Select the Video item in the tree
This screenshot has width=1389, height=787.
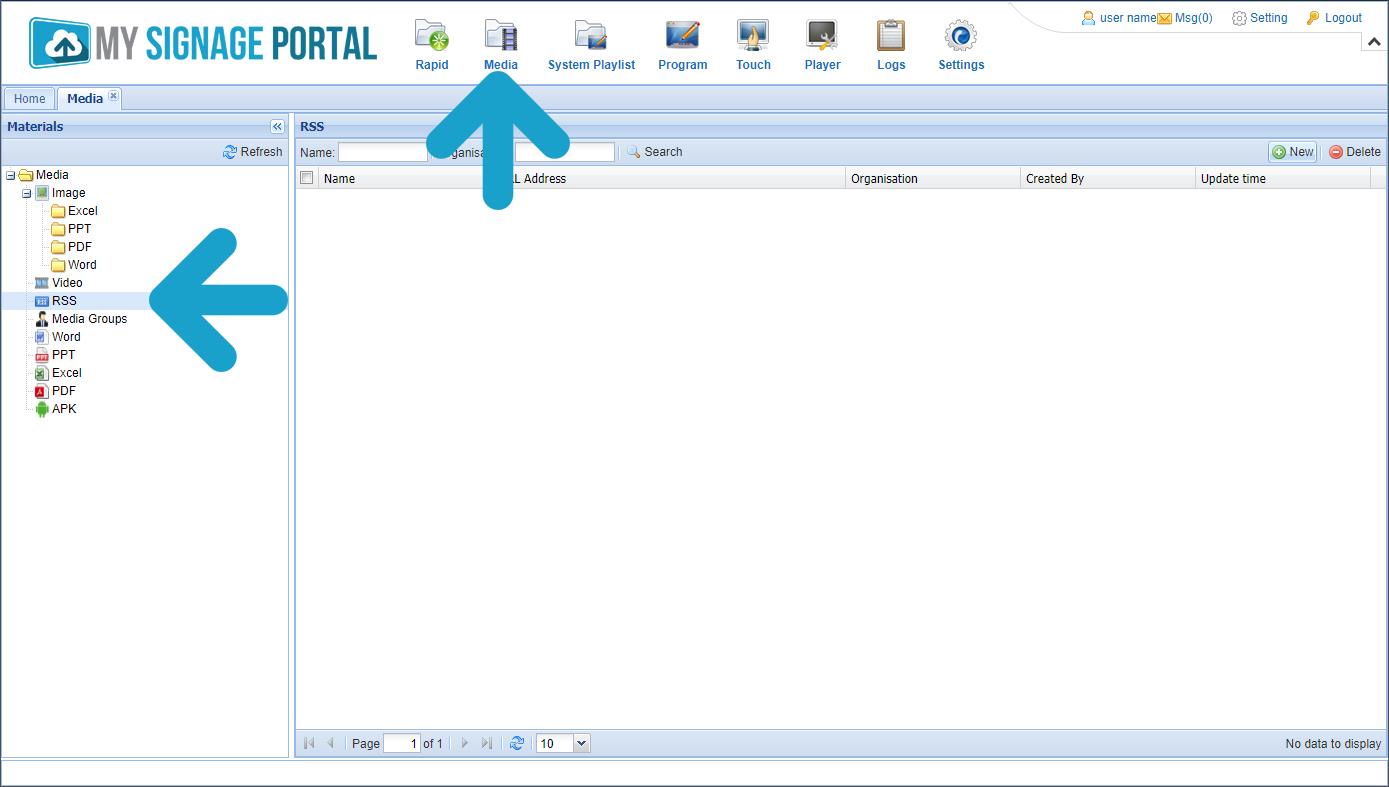pos(67,283)
